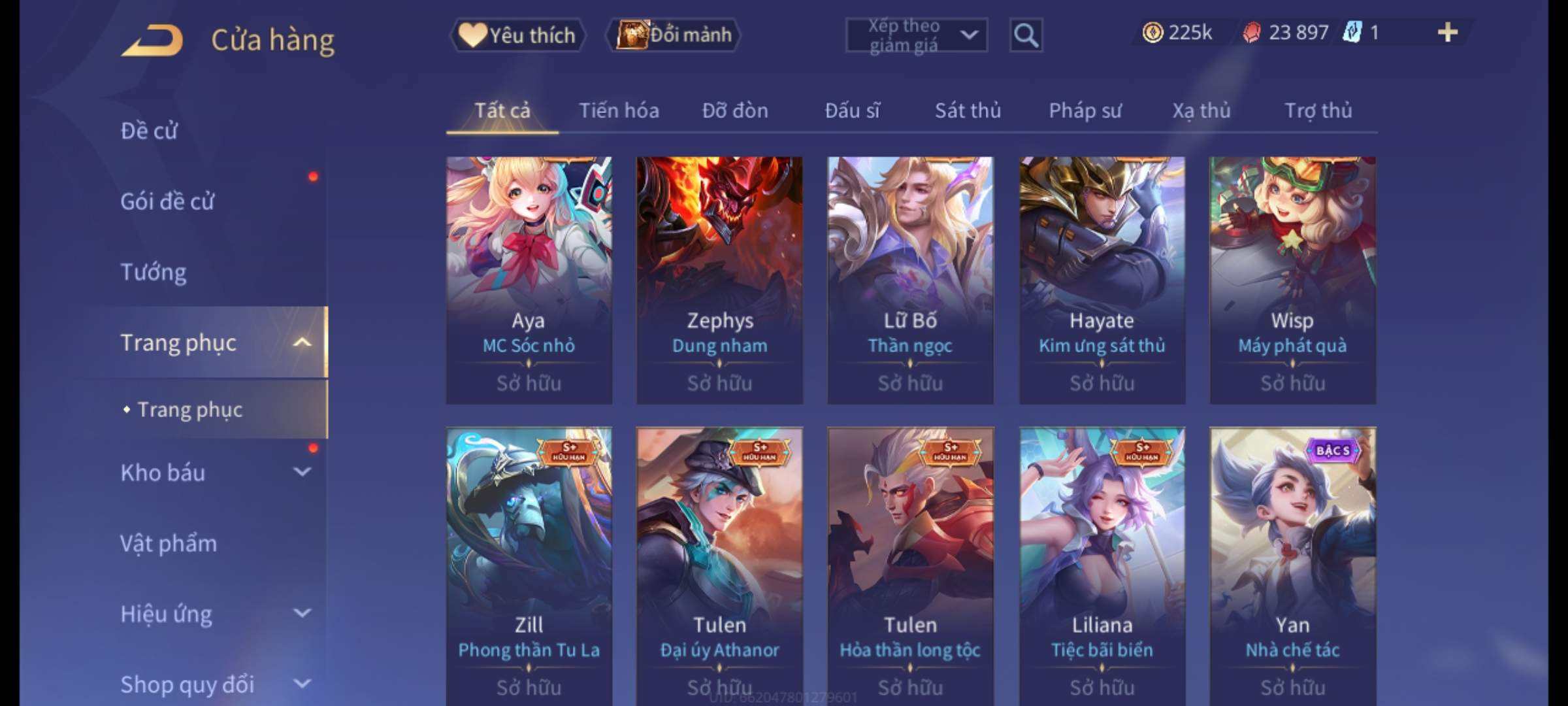Open Gói đề cử in the sidebar
This screenshot has width=1568, height=706.
167,201
